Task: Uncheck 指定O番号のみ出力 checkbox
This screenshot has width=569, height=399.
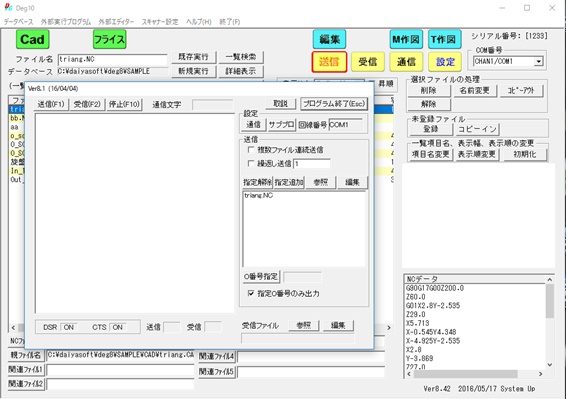Action: 251,293
